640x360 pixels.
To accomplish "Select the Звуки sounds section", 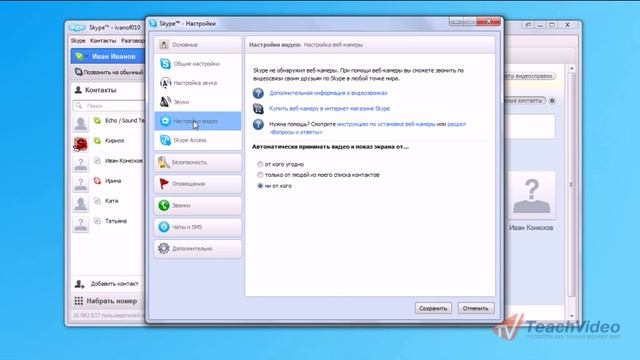I will pyautogui.click(x=198, y=102).
